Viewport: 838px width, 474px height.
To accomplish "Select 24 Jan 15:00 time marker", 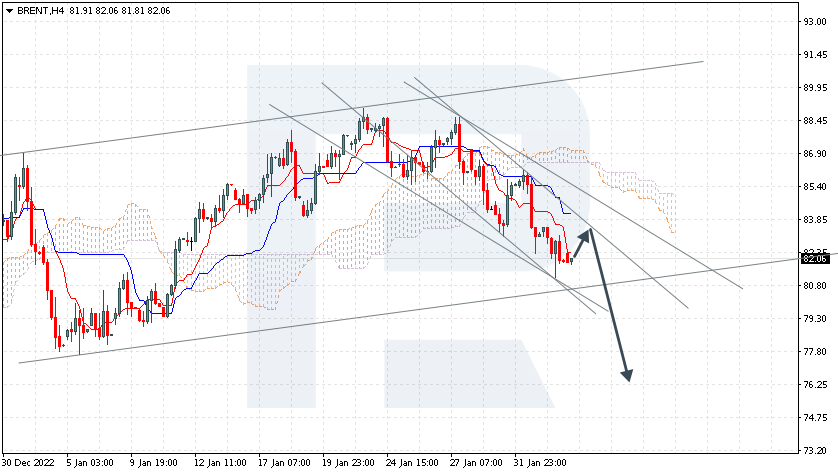I will click(x=411, y=464).
